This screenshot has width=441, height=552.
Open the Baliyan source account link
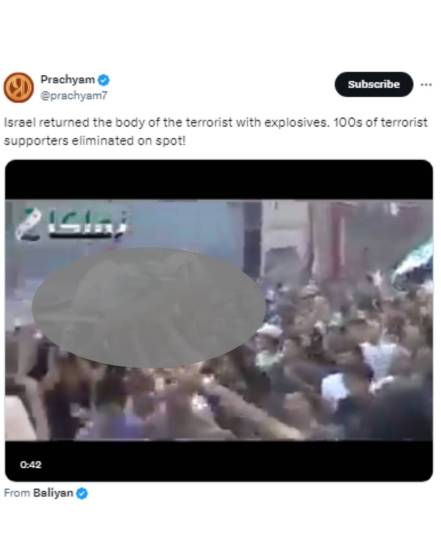[x=53, y=493]
